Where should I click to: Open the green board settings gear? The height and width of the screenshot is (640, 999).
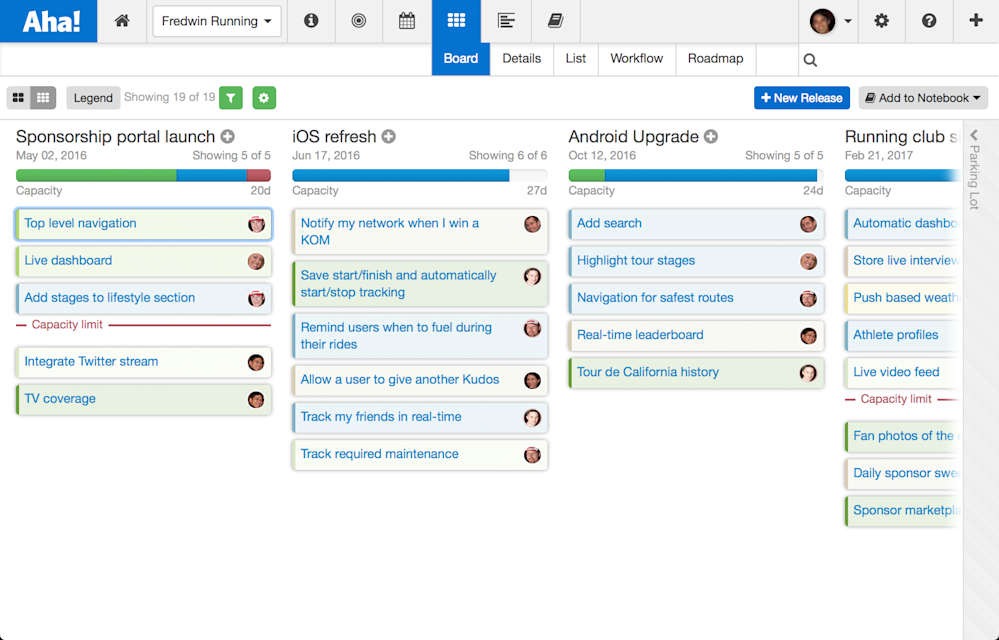pos(263,97)
